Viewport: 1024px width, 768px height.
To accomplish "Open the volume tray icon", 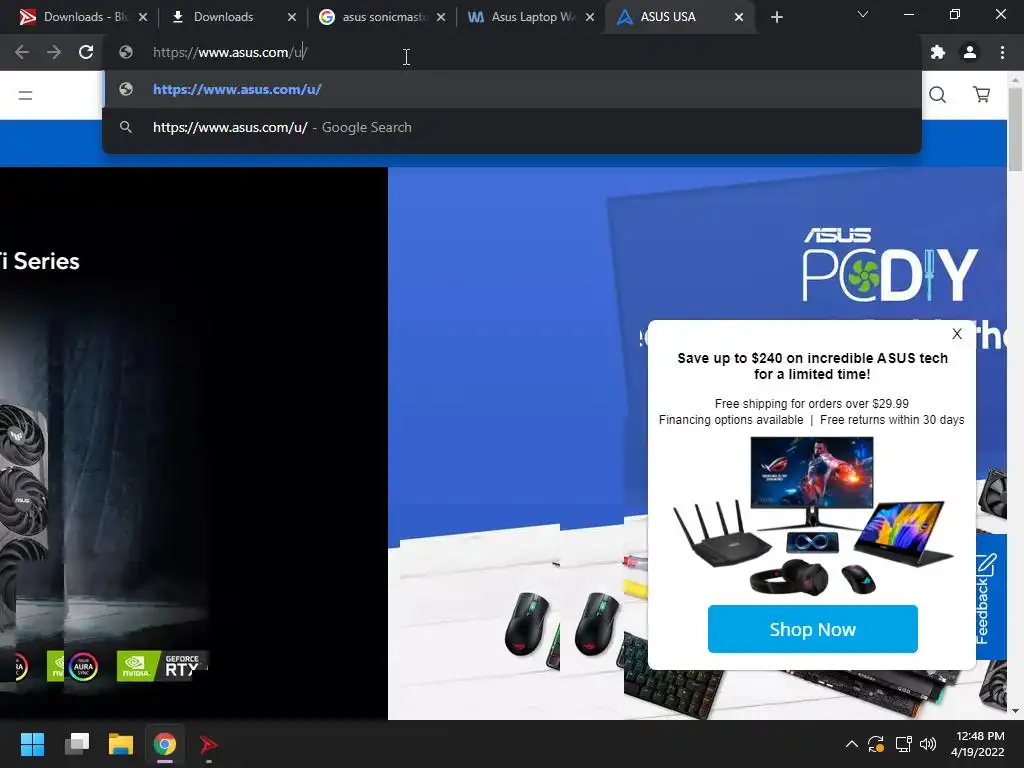I will pyautogui.click(x=927, y=744).
